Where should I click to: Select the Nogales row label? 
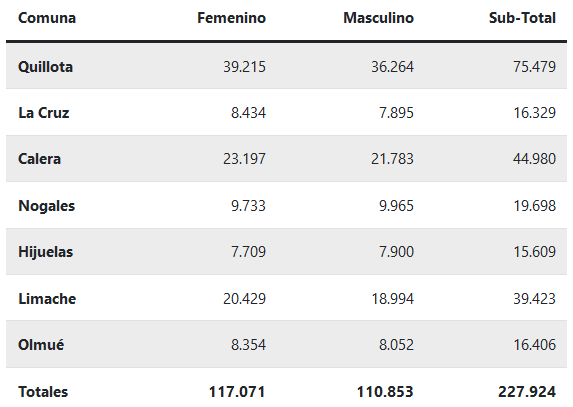pyautogui.click(x=47, y=206)
